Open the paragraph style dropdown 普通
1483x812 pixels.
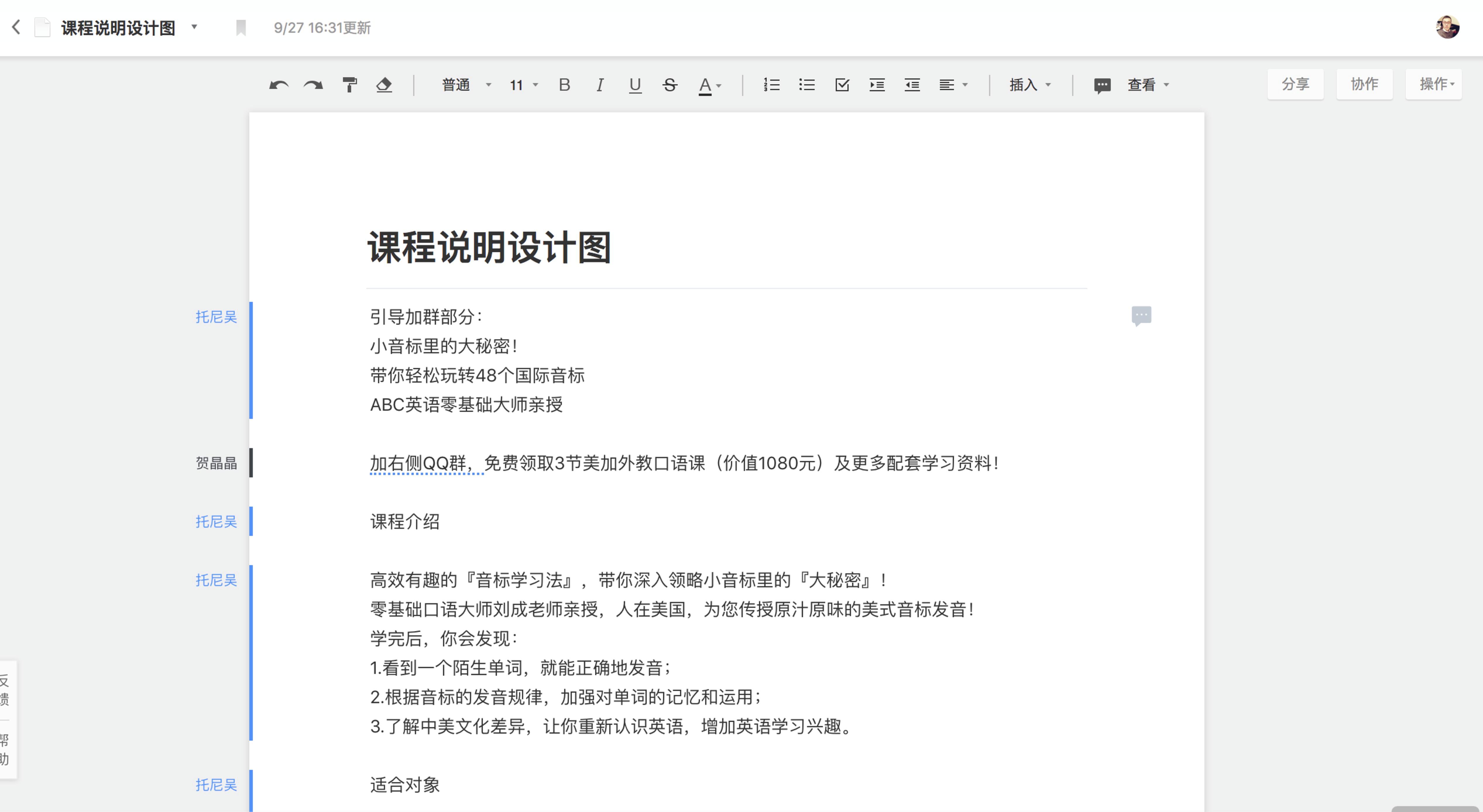pyautogui.click(x=466, y=85)
